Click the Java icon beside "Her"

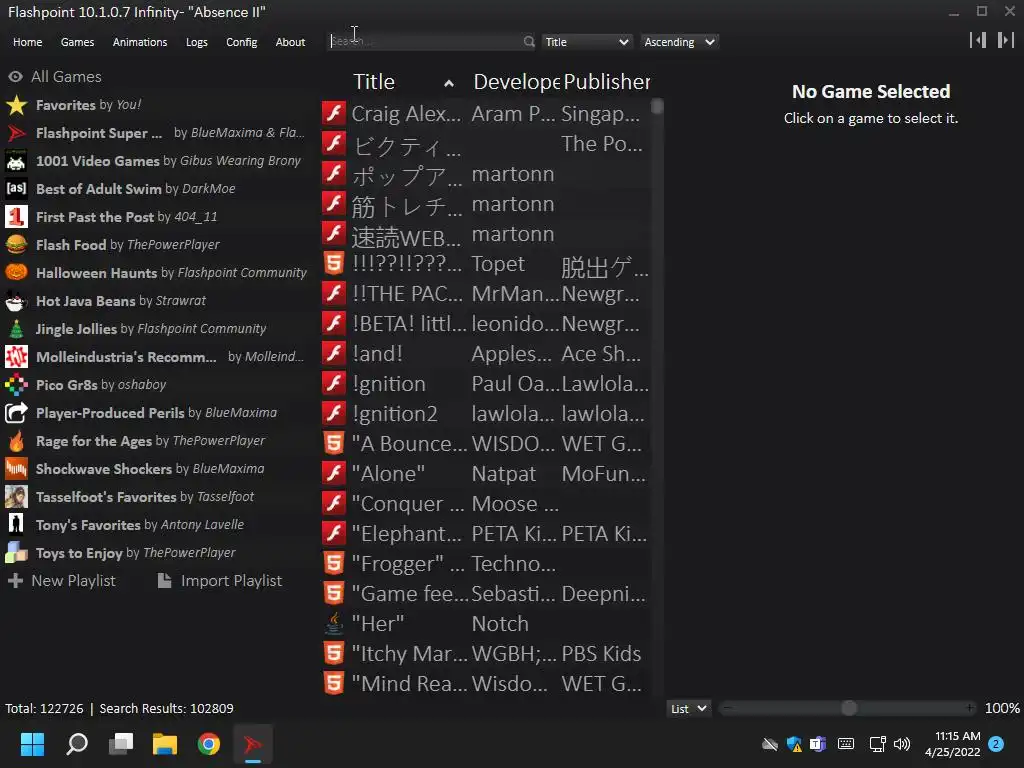[334, 624]
